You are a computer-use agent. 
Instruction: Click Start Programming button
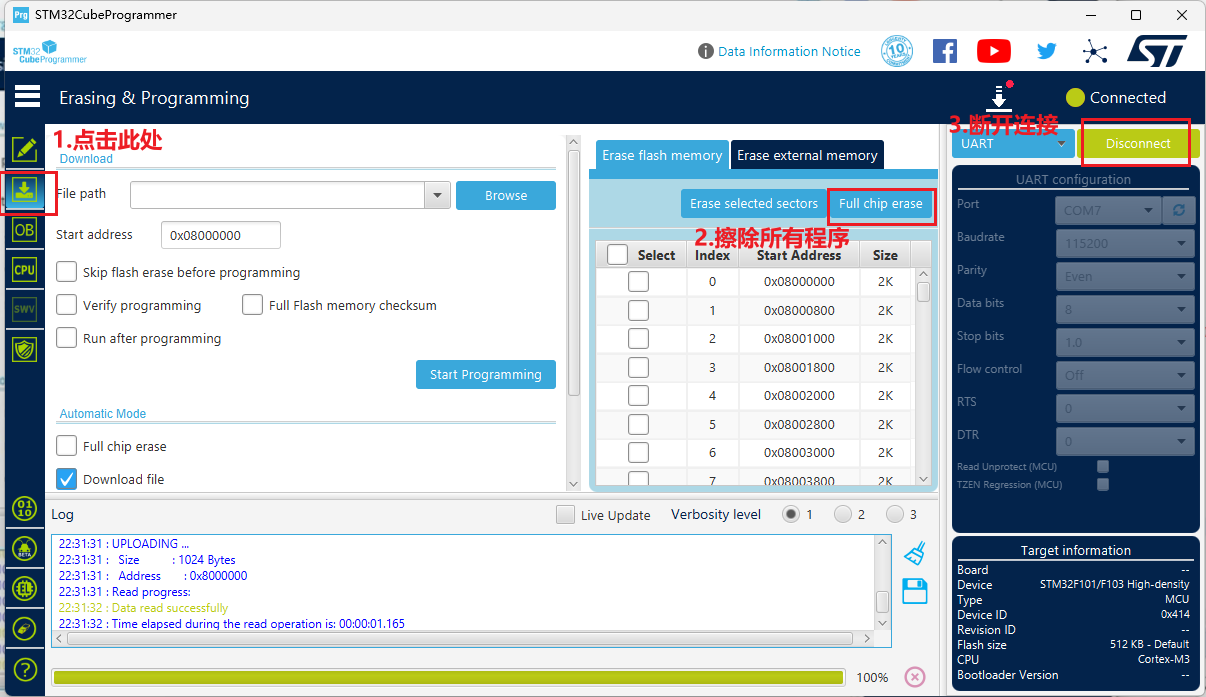(x=486, y=374)
